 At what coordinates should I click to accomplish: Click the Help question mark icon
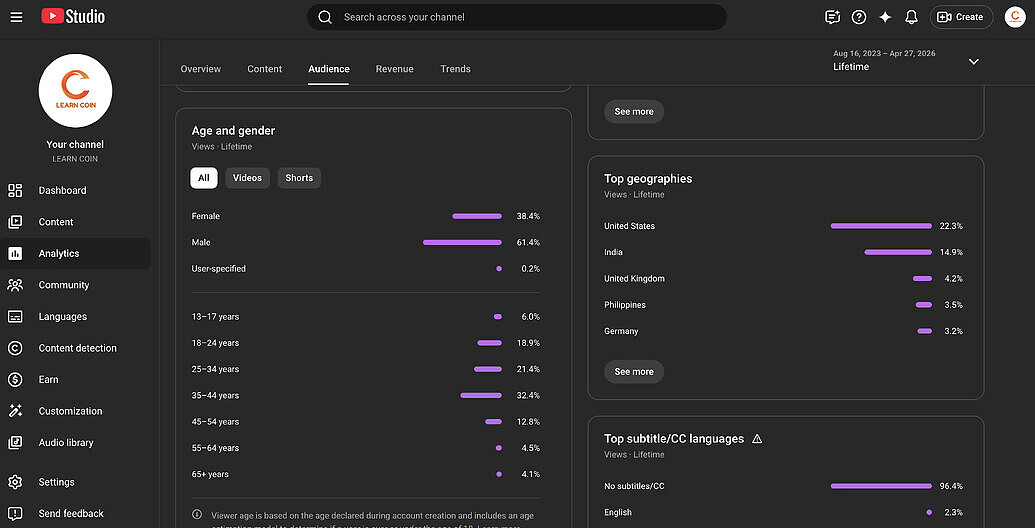859,17
